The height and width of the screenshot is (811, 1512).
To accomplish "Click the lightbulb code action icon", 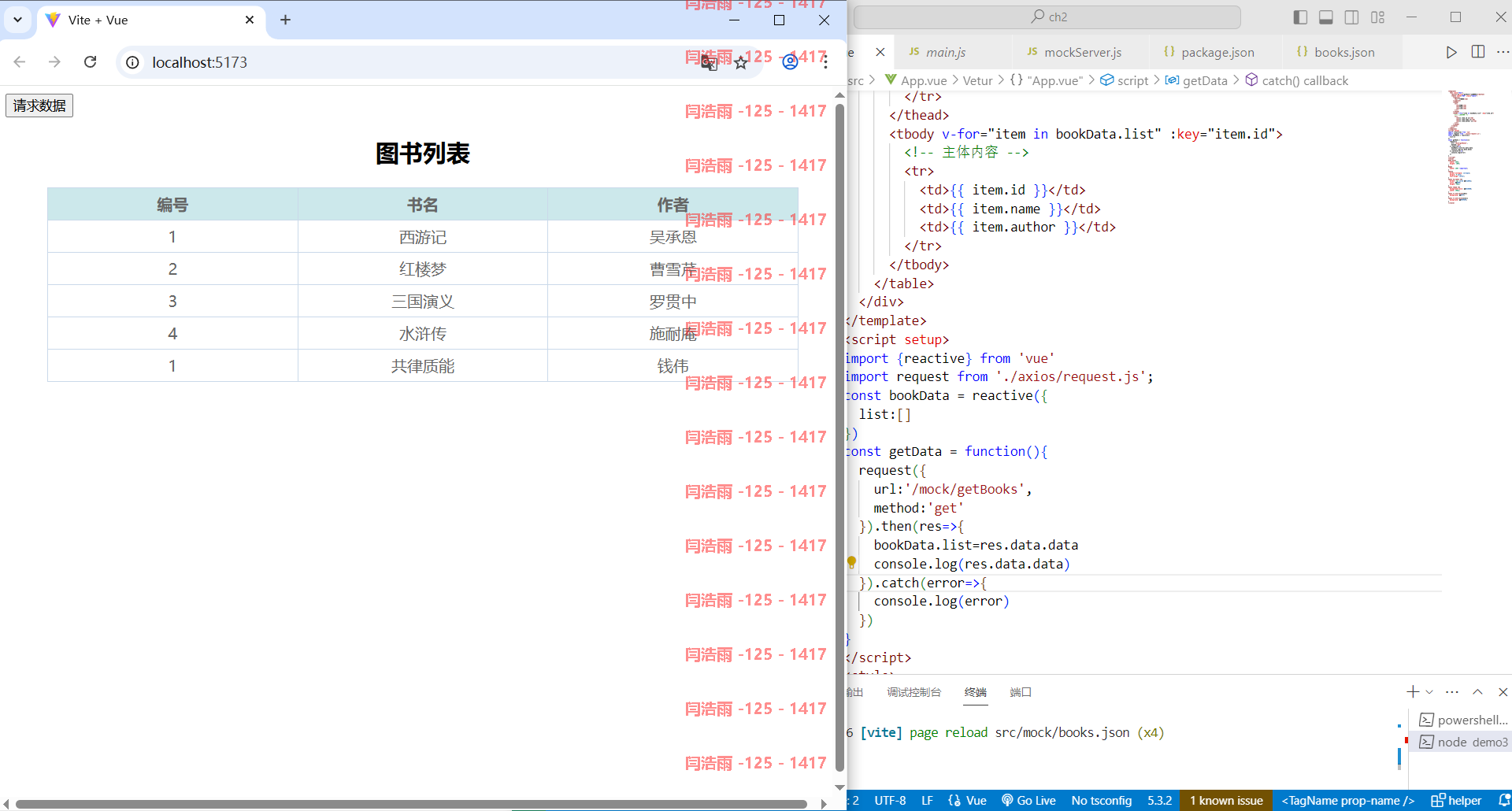I will (851, 562).
